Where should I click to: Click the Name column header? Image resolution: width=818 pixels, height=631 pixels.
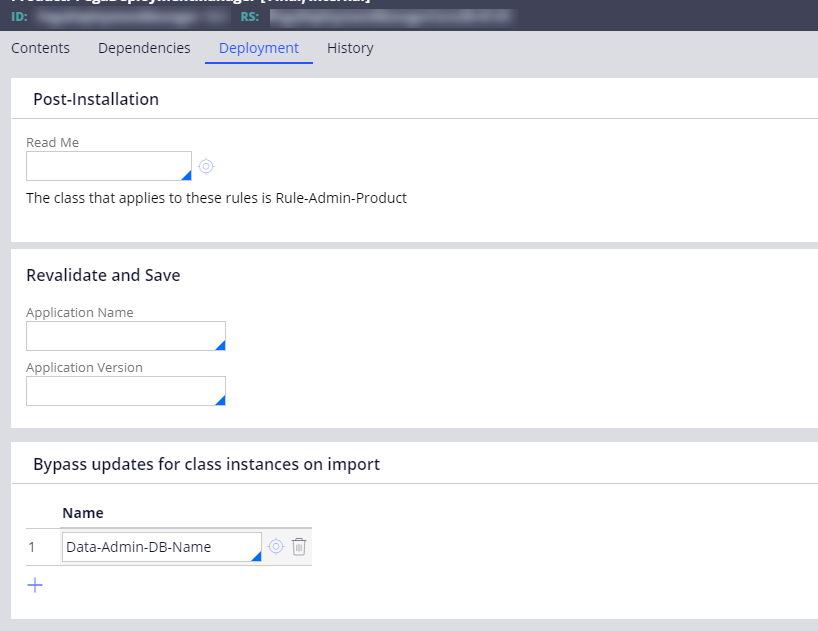[x=83, y=513]
